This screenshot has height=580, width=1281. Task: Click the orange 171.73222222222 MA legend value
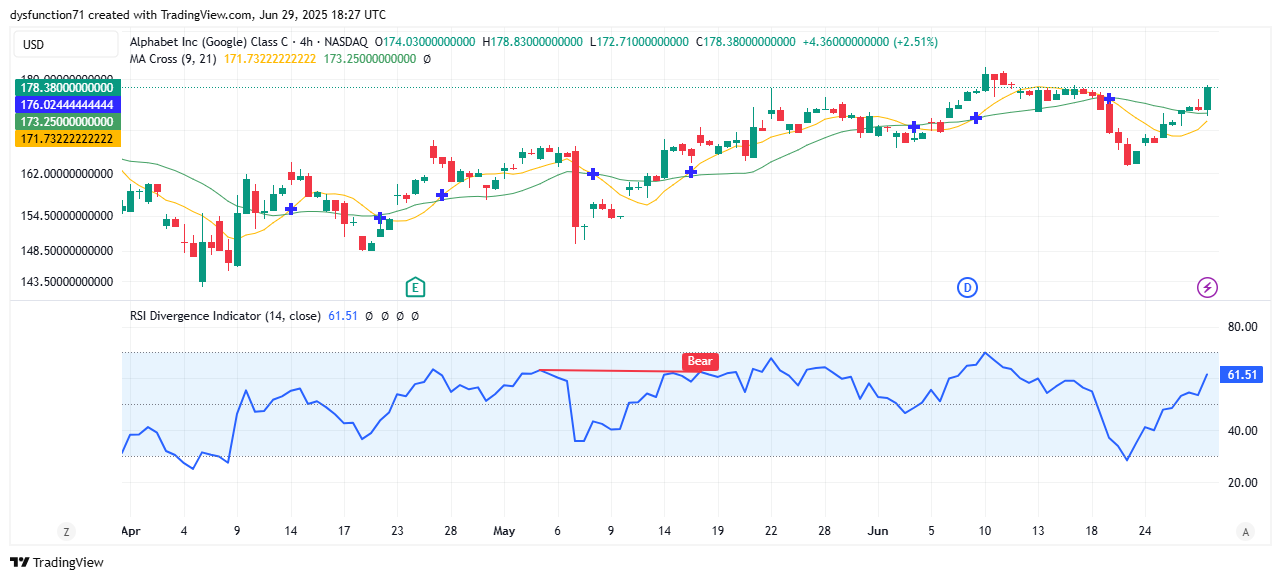tap(270, 59)
